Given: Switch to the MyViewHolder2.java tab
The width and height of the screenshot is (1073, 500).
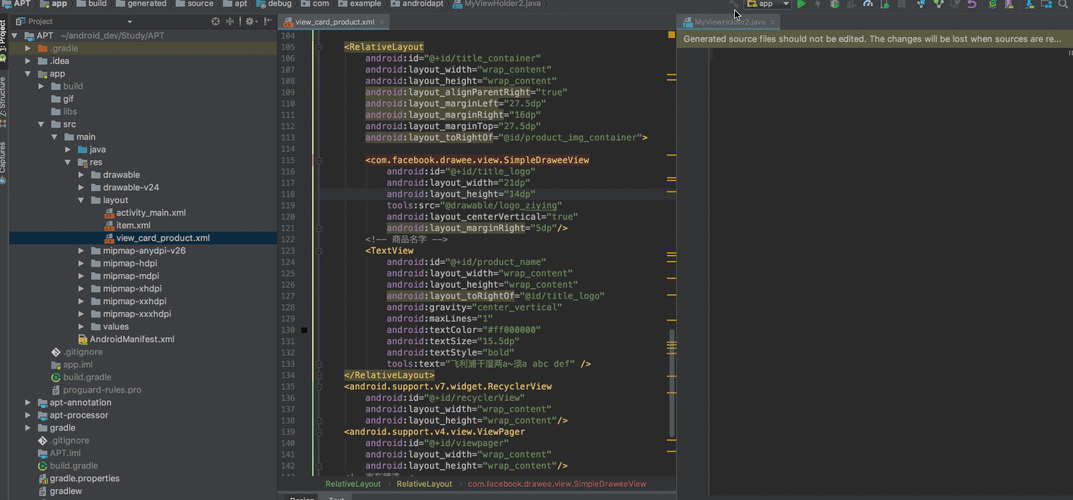Looking at the screenshot, I should [x=729, y=21].
